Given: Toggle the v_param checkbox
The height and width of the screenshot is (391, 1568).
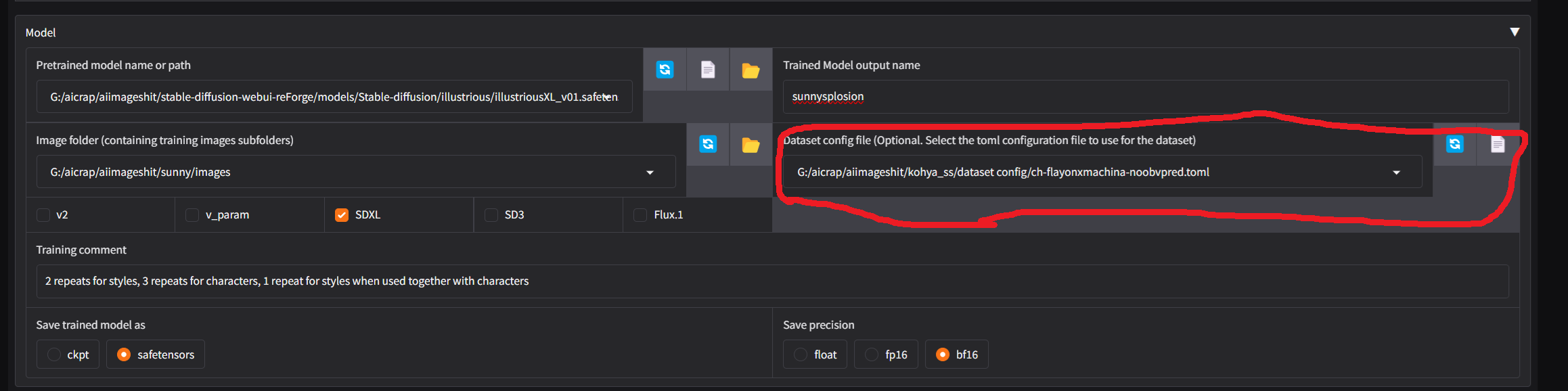Looking at the screenshot, I should click(193, 215).
